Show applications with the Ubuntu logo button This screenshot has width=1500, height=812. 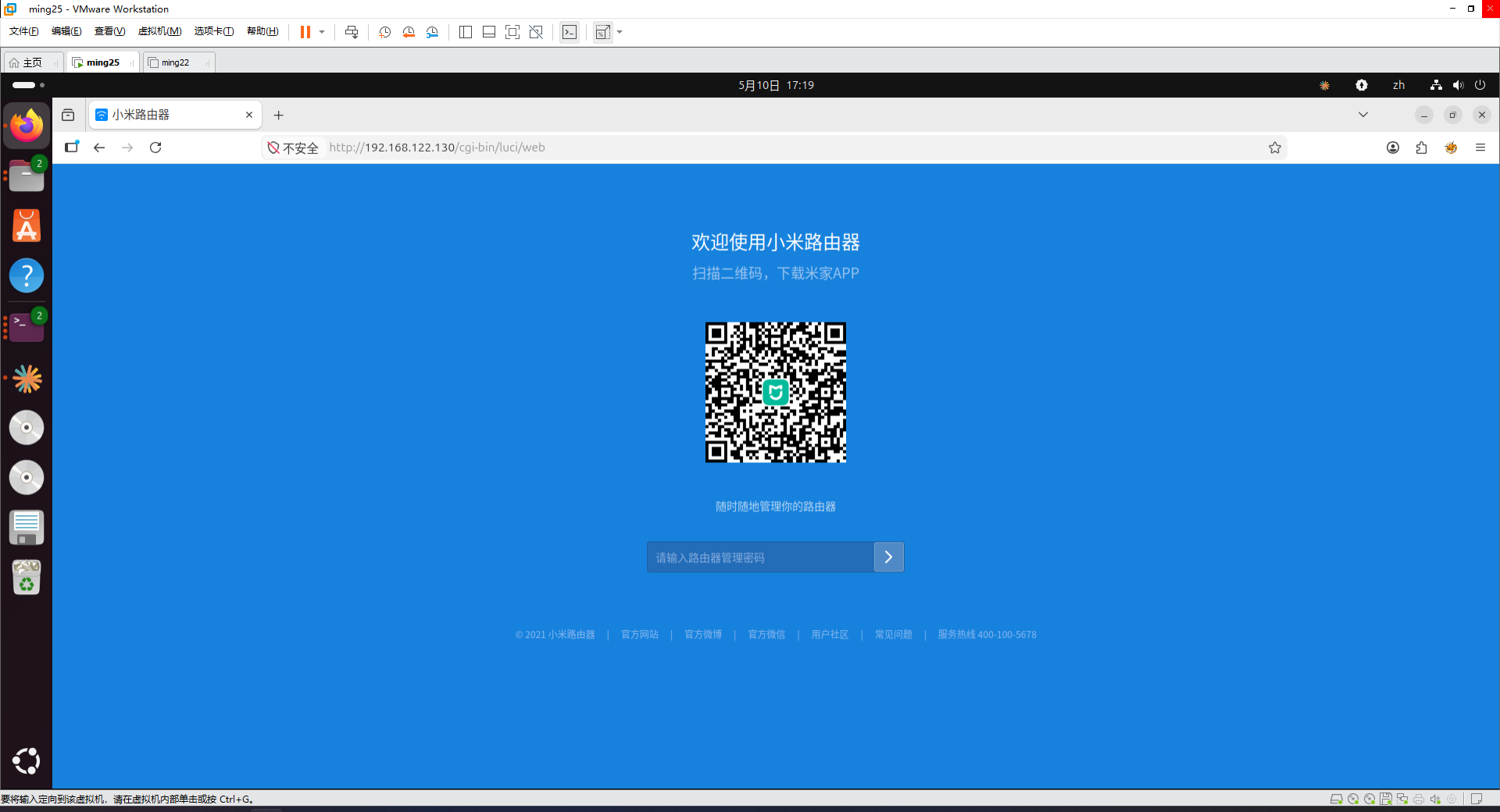(27, 761)
